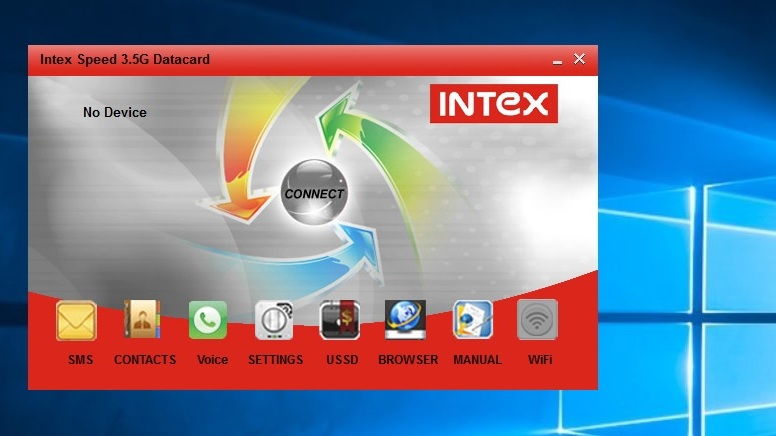Screen dimensions: 776x436
Task: Launch the Browser globe icon
Action: pyautogui.click(x=405, y=320)
